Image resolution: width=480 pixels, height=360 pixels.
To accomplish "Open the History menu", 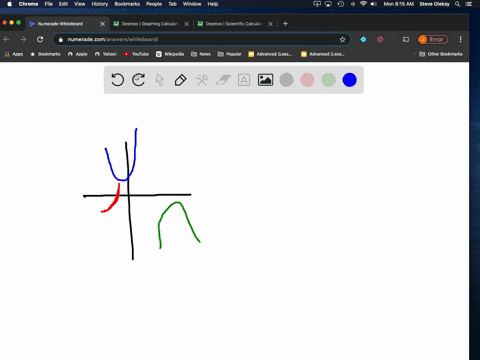I will [100, 4].
